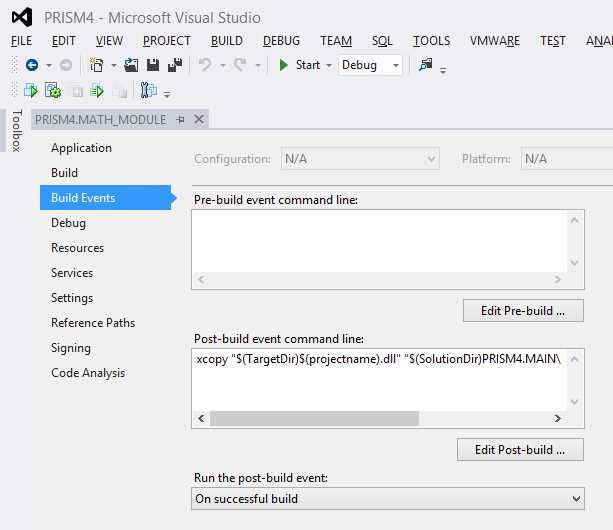Click the post-build horizontal scrollbar thumb

click(314, 419)
